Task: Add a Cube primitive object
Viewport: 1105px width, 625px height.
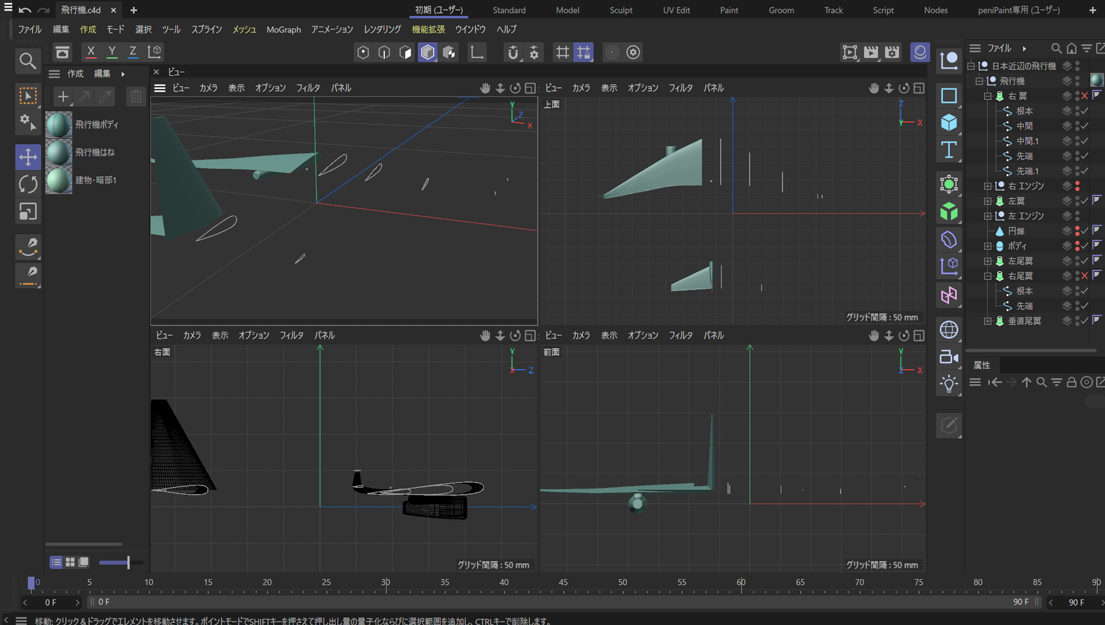Action: [x=949, y=122]
